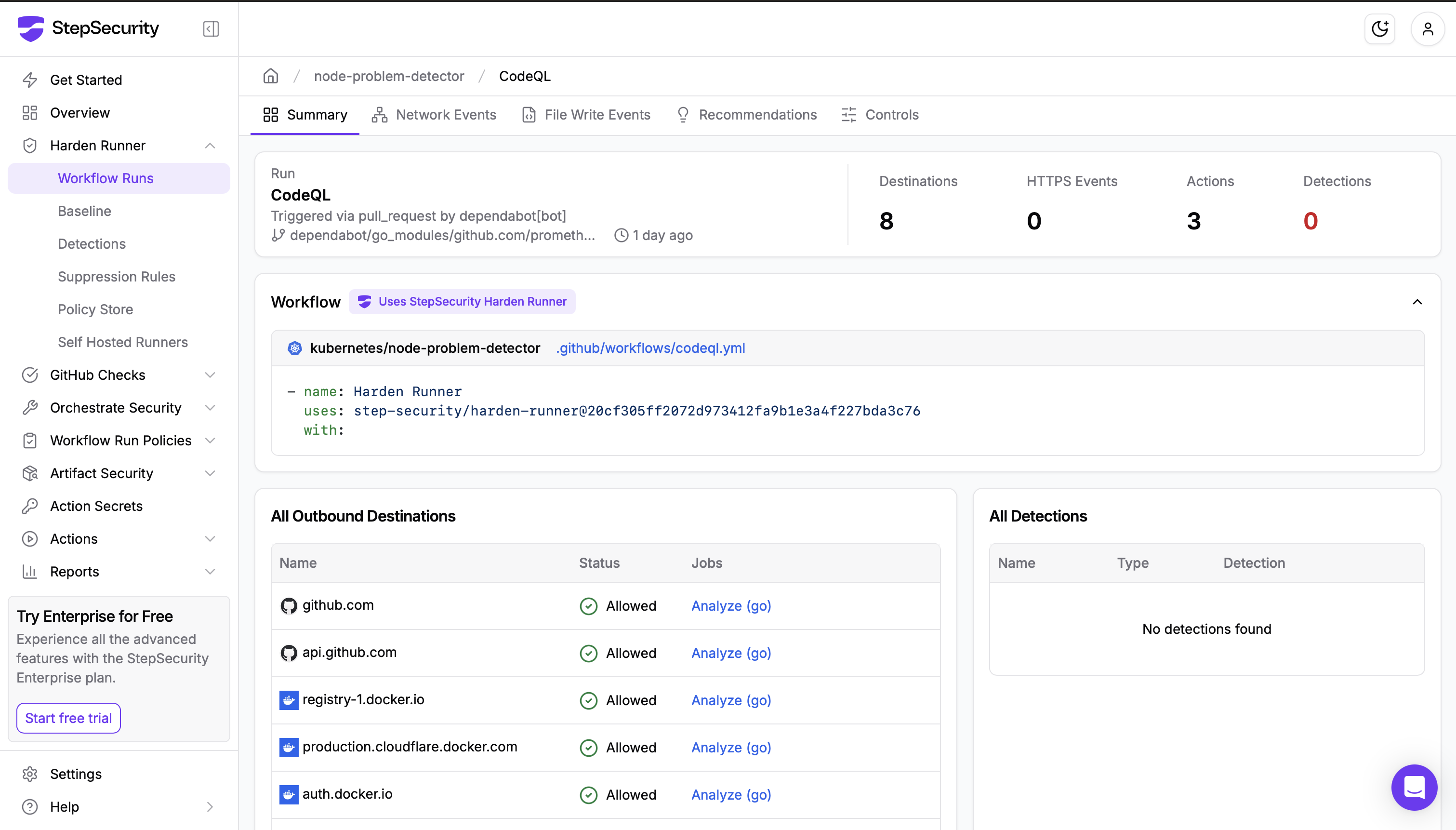The image size is (1456, 830).
Task: Toggle dark mode moon icon
Action: click(1379, 28)
